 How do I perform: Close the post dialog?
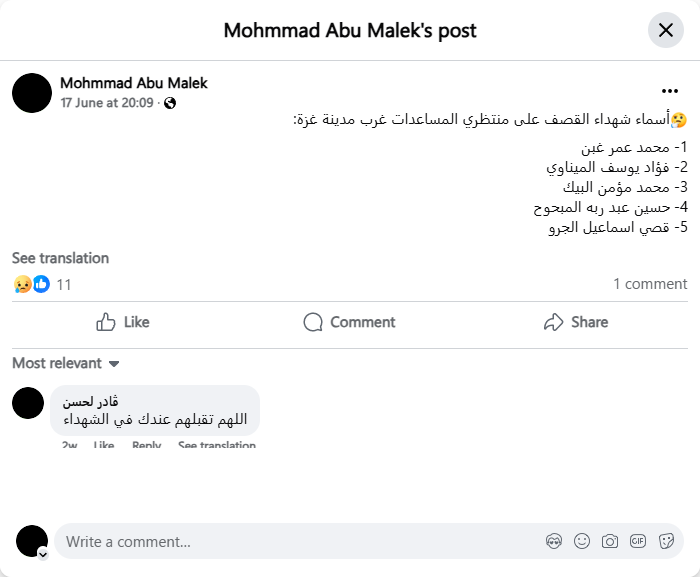(x=666, y=30)
